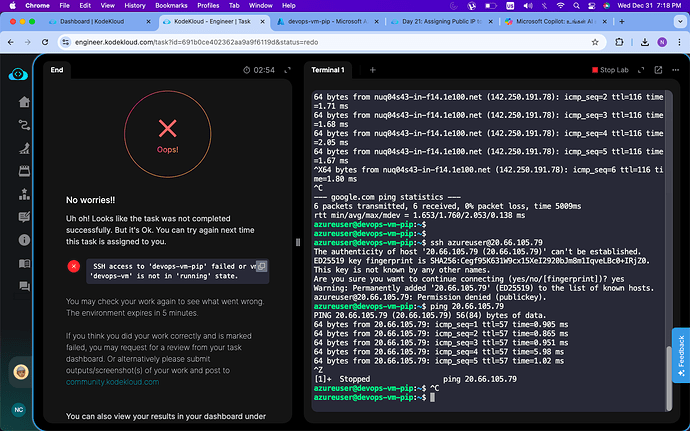This screenshot has width=690, height=431.
Task: Click the KodeKloud cloud logo in sidebar
Action: pyautogui.click(x=18, y=73)
